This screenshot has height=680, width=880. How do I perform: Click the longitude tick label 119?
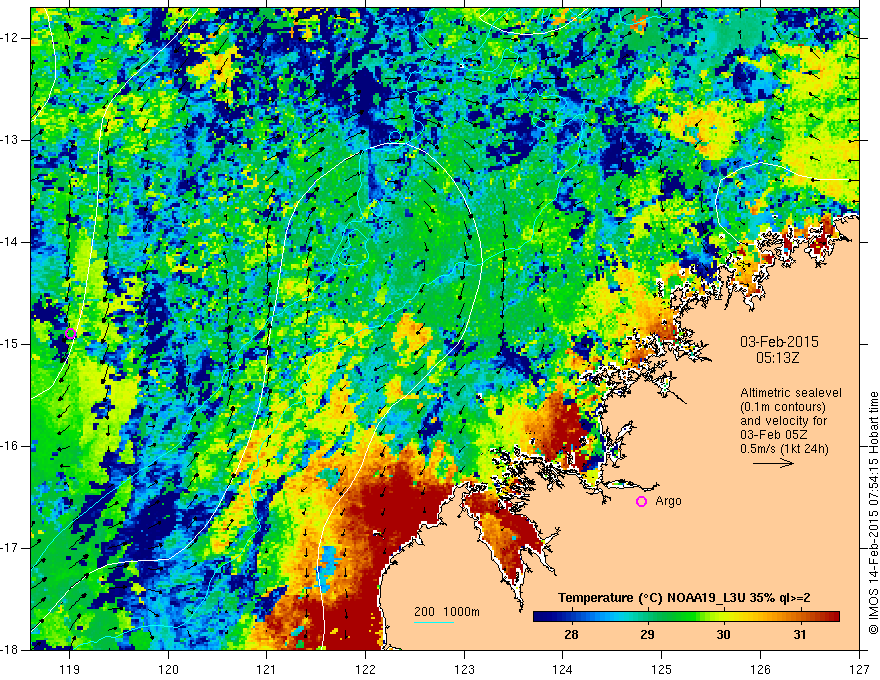tap(70, 669)
